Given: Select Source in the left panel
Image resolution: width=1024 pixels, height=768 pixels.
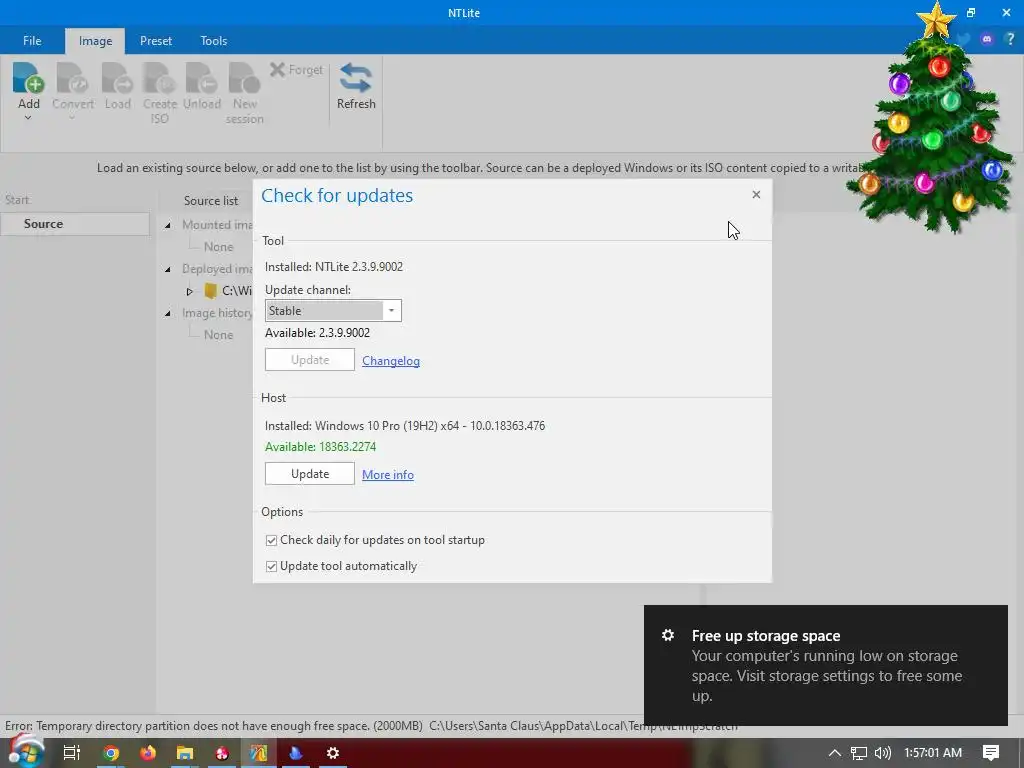Looking at the screenshot, I should tap(75, 223).
